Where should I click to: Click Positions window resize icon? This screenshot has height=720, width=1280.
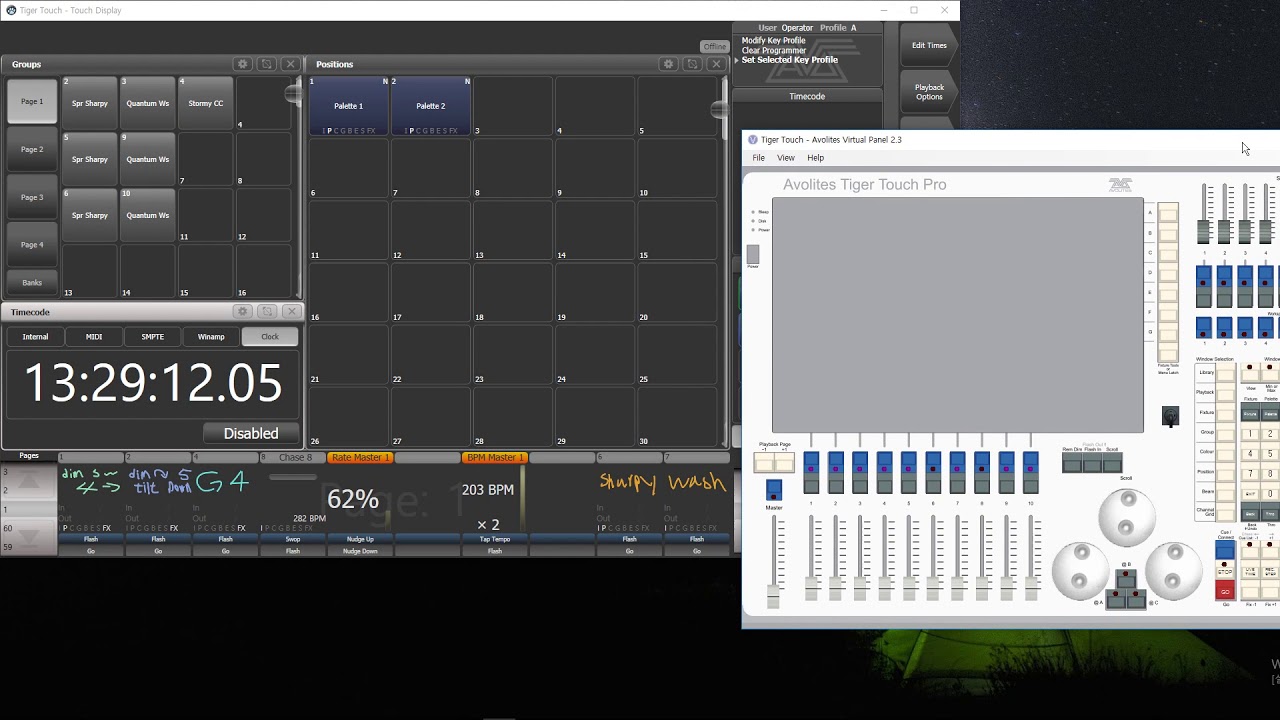point(692,64)
